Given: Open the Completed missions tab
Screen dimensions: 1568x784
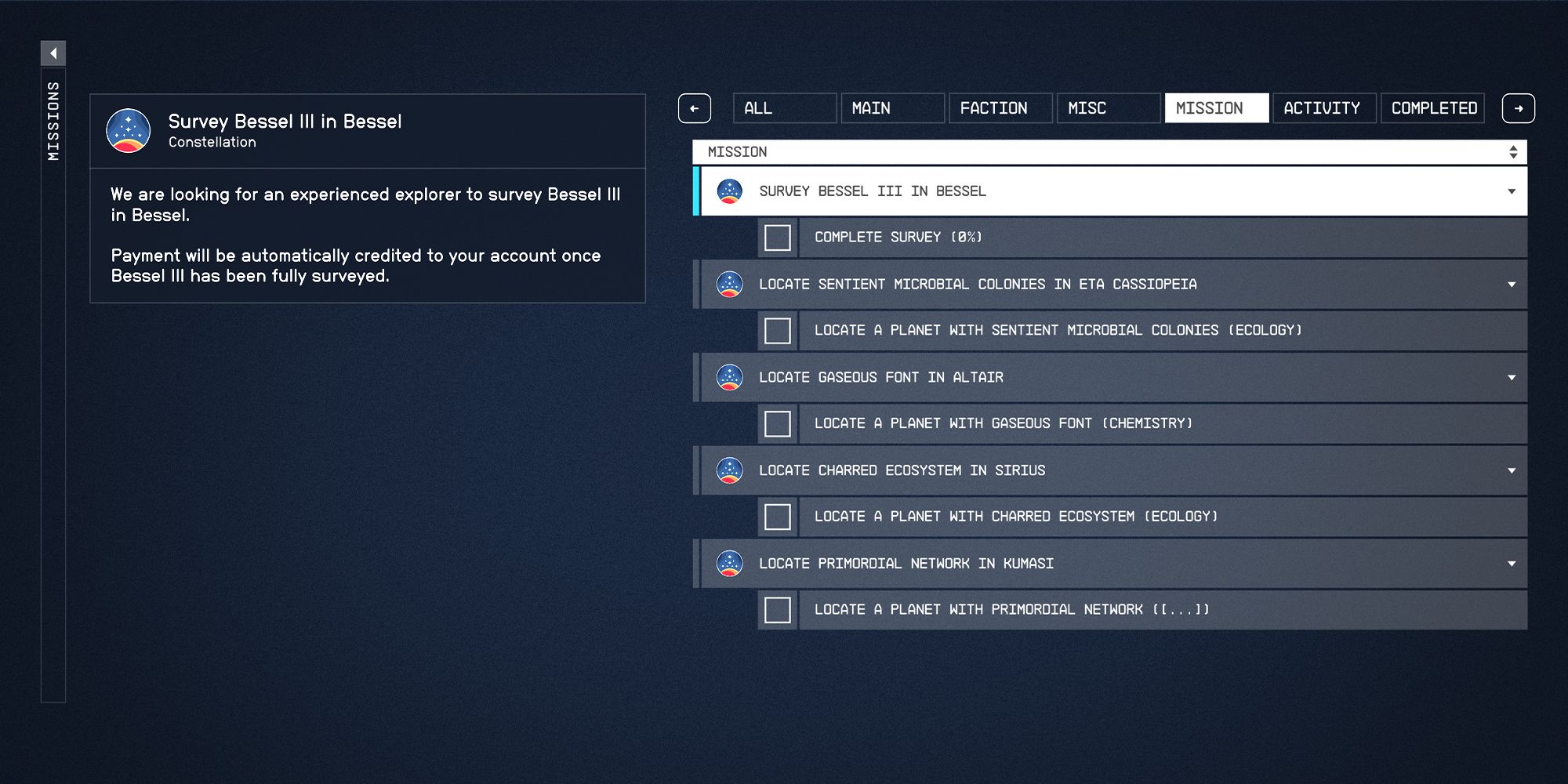Looking at the screenshot, I should [x=1433, y=108].
